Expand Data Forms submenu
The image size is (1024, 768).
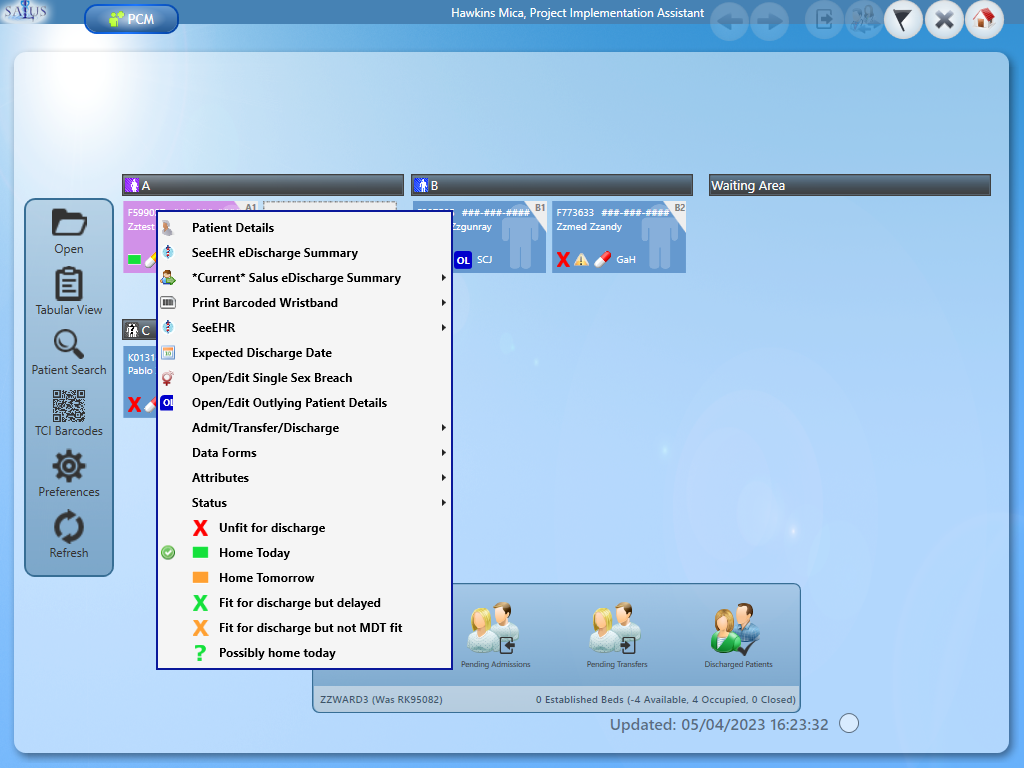click(x=304, y=453)
